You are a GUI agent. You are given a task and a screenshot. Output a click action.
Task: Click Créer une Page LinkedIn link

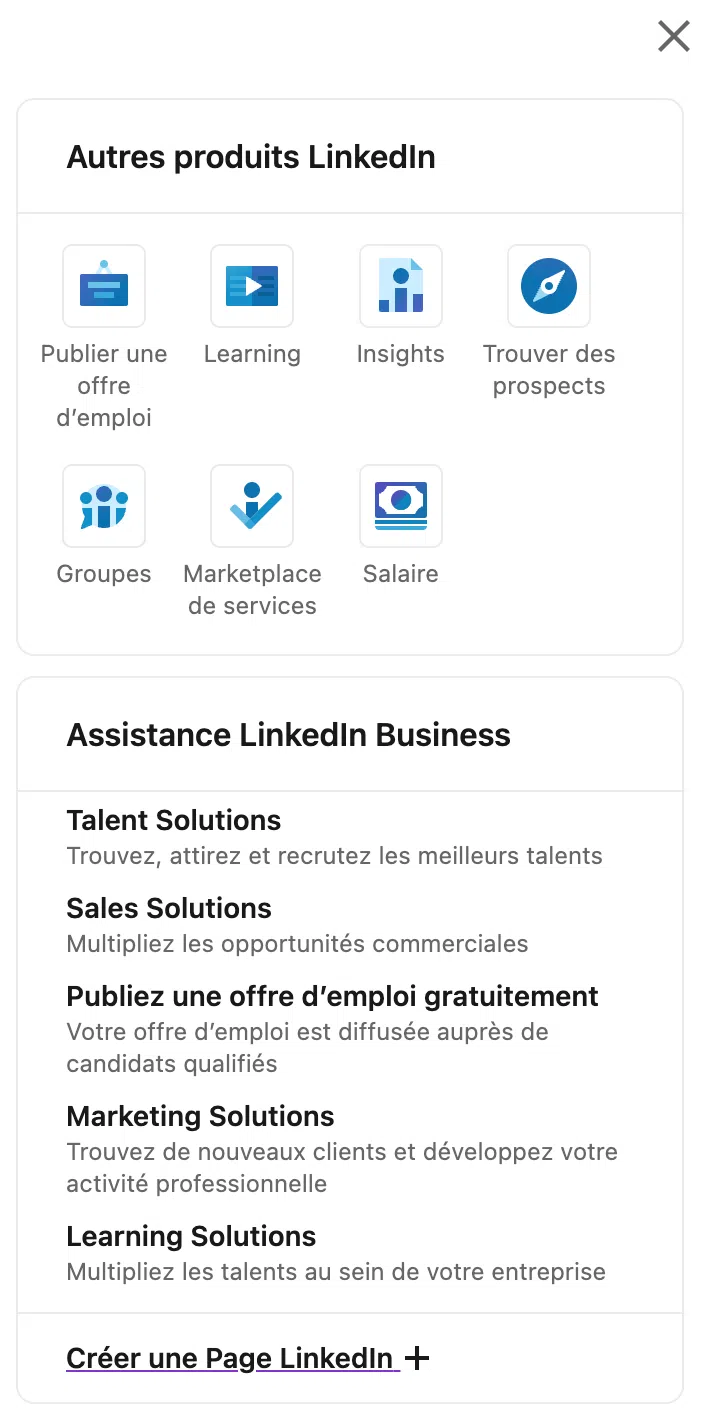pyautogui.click(x=231, y=1358)
